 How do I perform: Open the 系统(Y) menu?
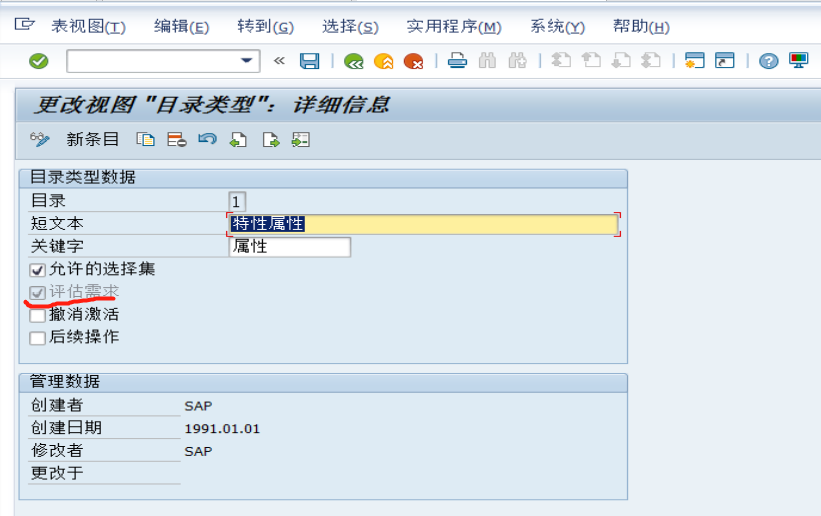pyautogui.click(x=557, y=26)
